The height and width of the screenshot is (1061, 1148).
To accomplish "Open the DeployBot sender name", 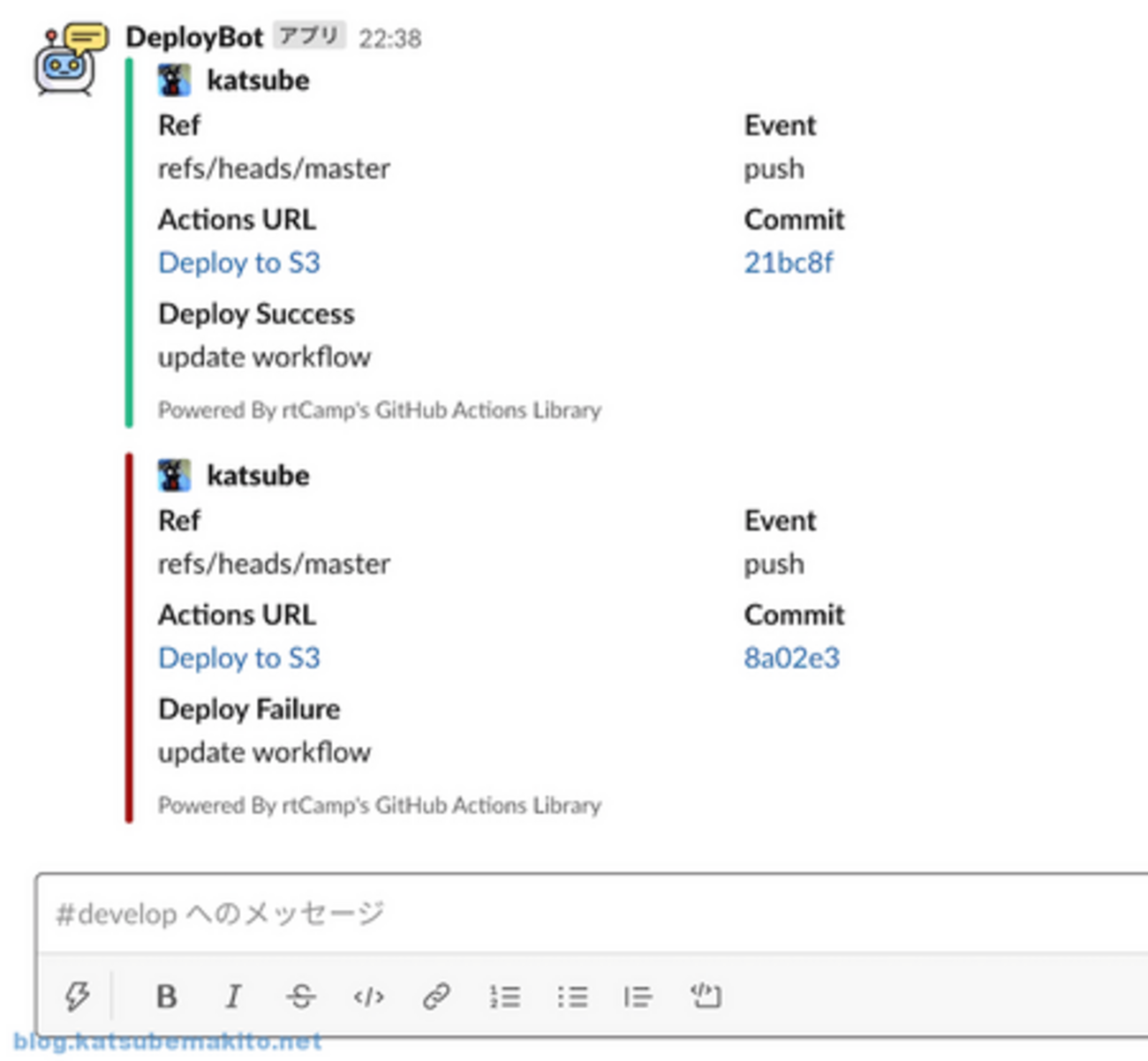I will pos(194,37).
